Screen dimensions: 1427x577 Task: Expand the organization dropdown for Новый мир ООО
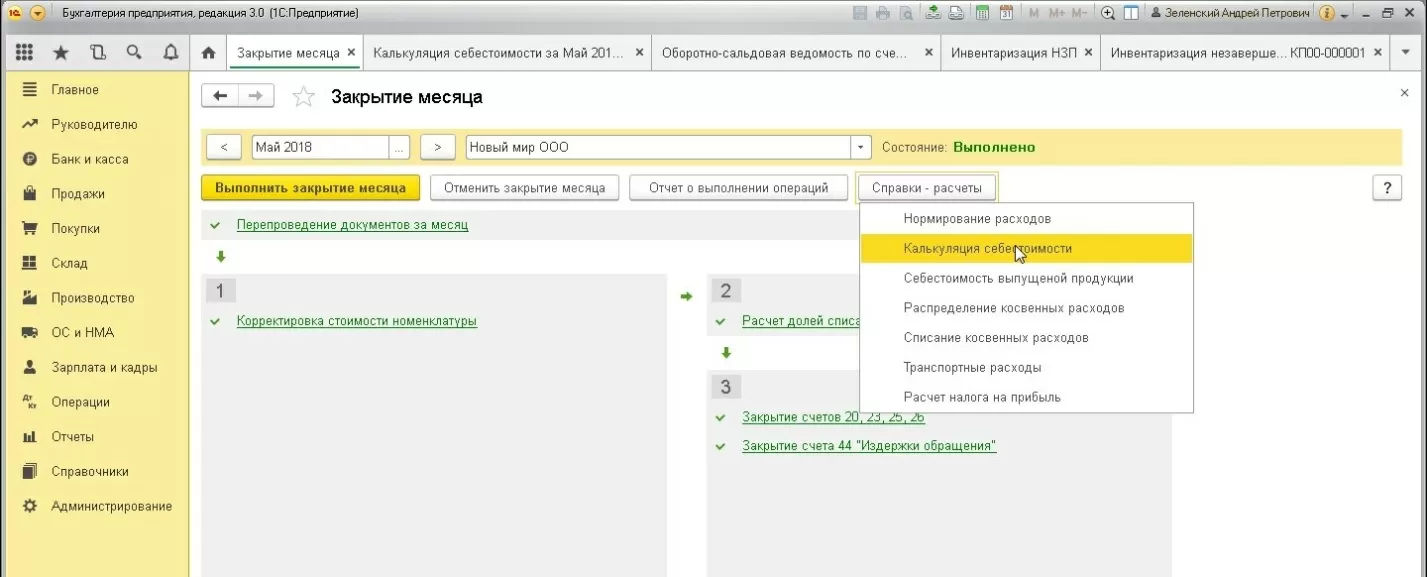coord(861,147)
